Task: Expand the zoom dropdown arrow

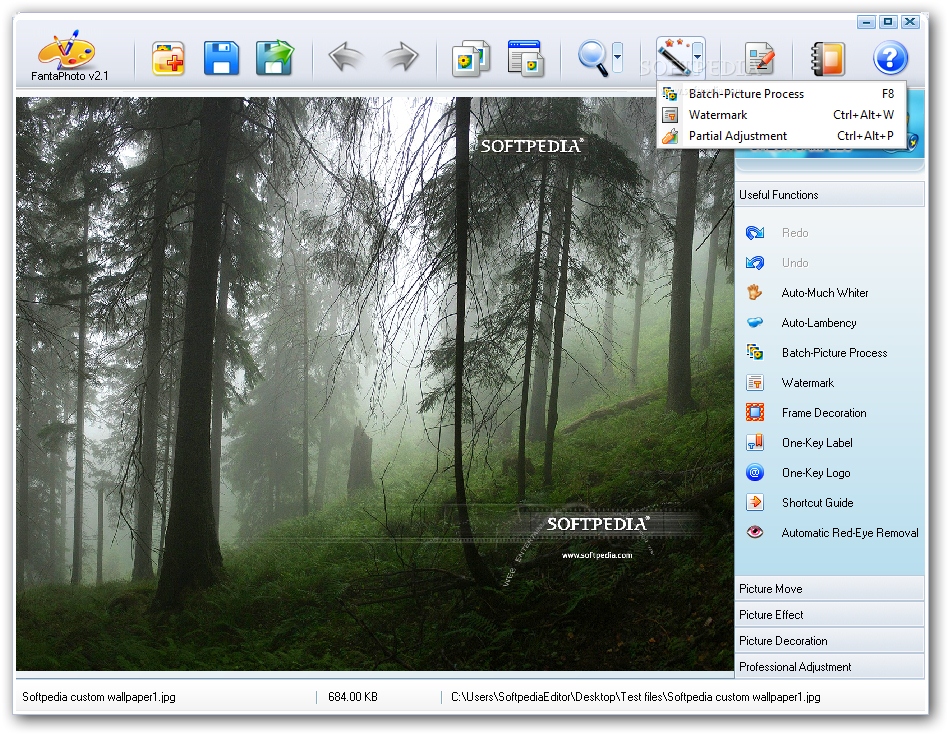Action: click(617, 58)
